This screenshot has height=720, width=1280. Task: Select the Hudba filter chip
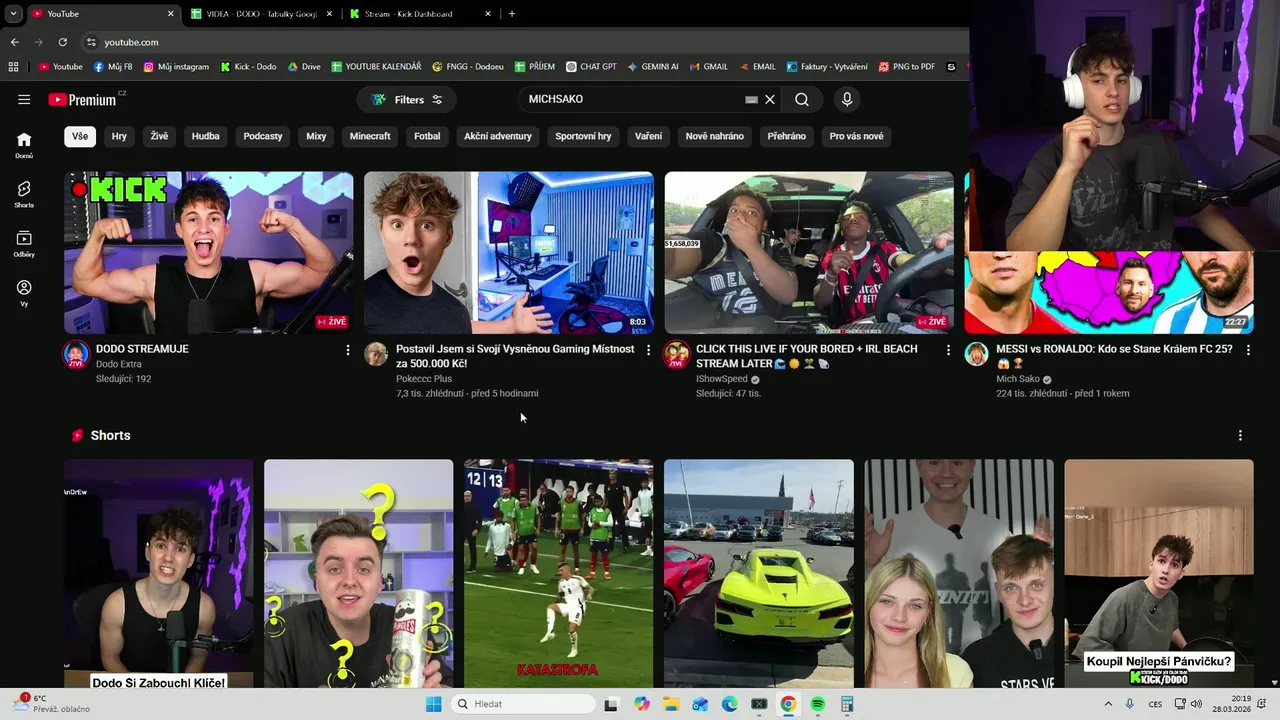(x=205, y=136)
